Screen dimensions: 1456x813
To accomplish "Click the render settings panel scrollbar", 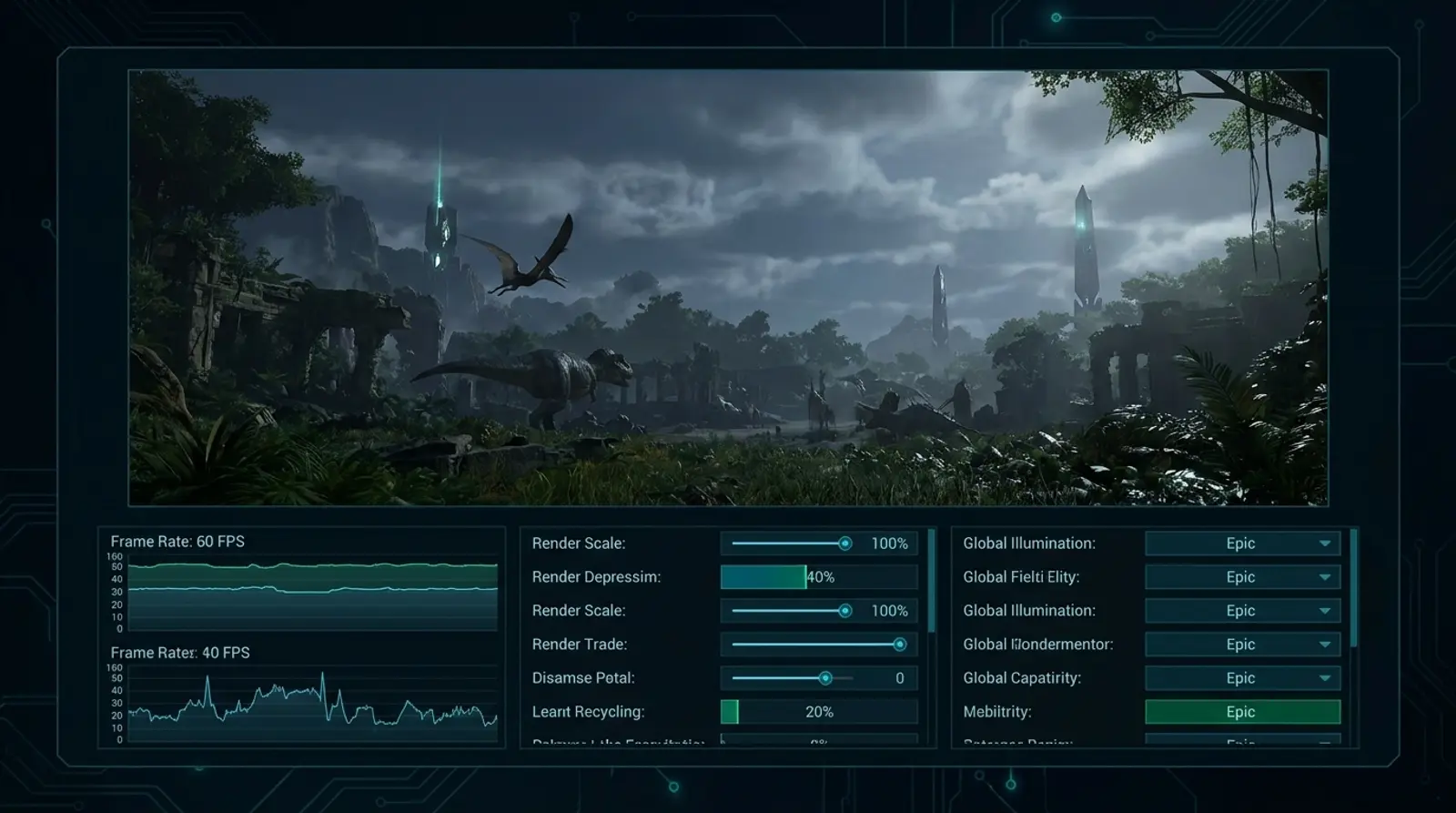I will point(931,581).
